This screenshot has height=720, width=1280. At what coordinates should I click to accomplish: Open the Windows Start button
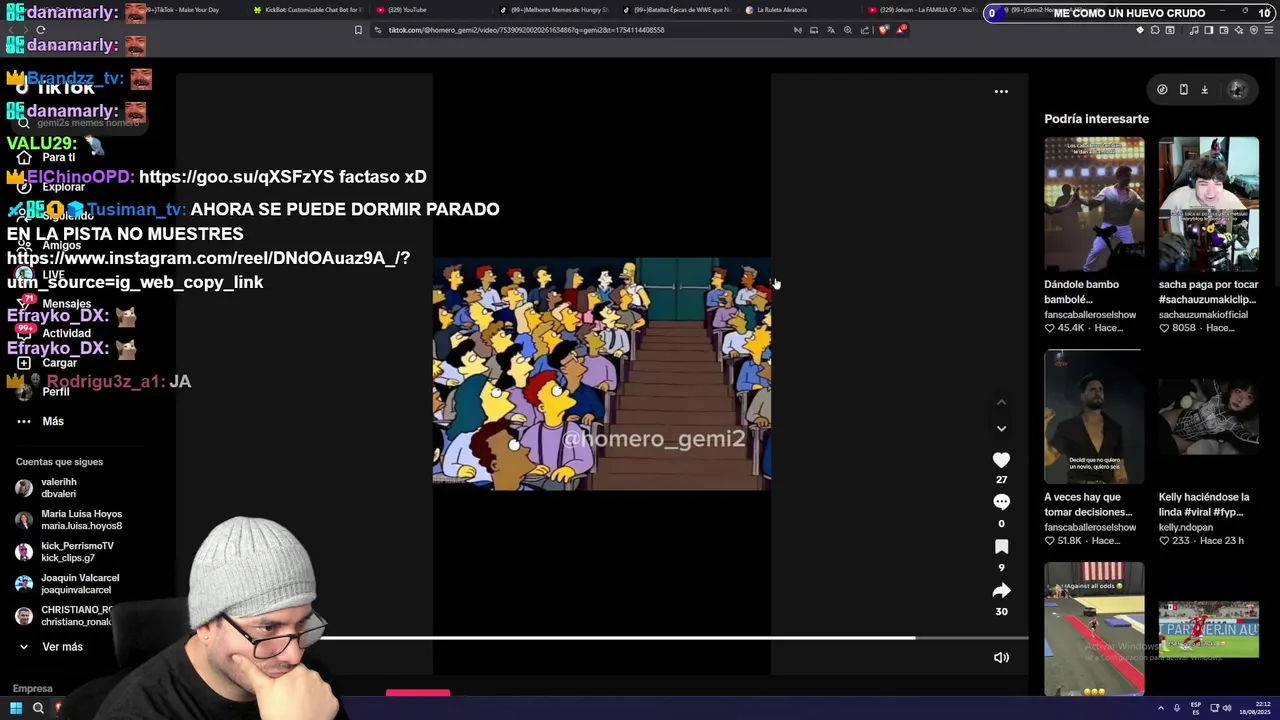click(15, 708)
